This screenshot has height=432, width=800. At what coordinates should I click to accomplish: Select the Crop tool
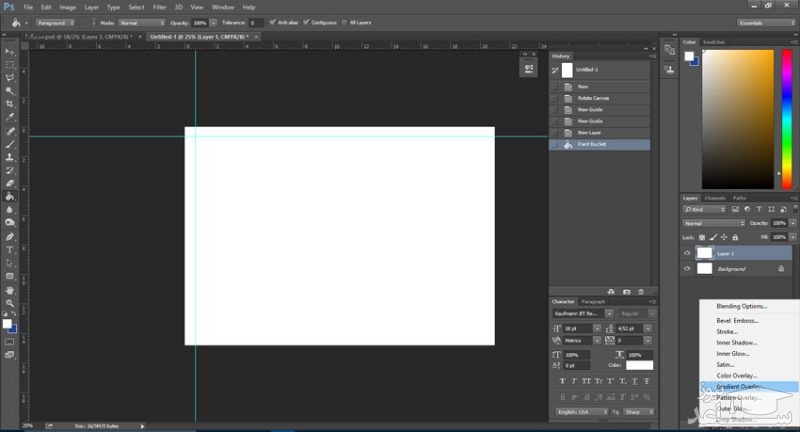tap(10, 103)
